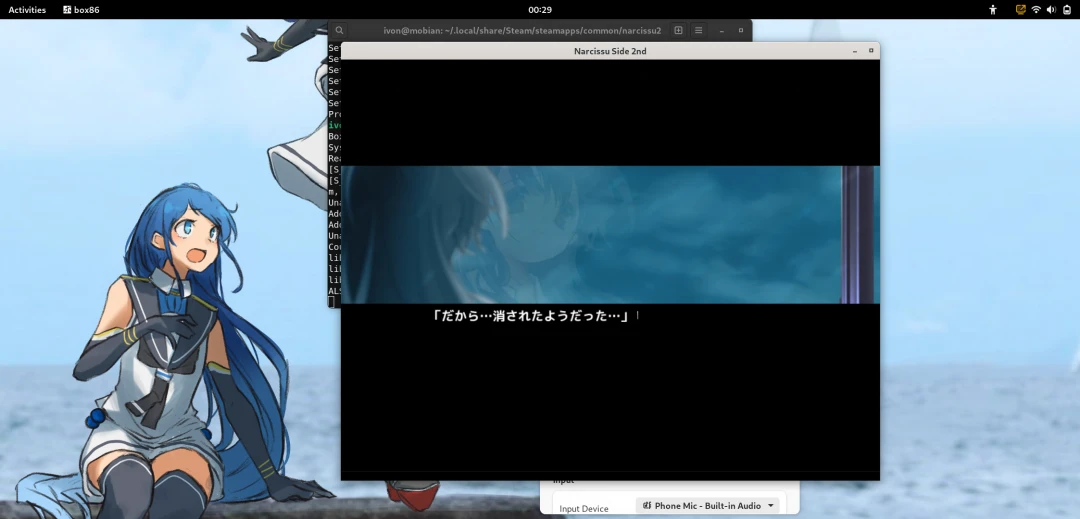Minimize the terminal window
1080x519 pixels.
coord(721,31)
